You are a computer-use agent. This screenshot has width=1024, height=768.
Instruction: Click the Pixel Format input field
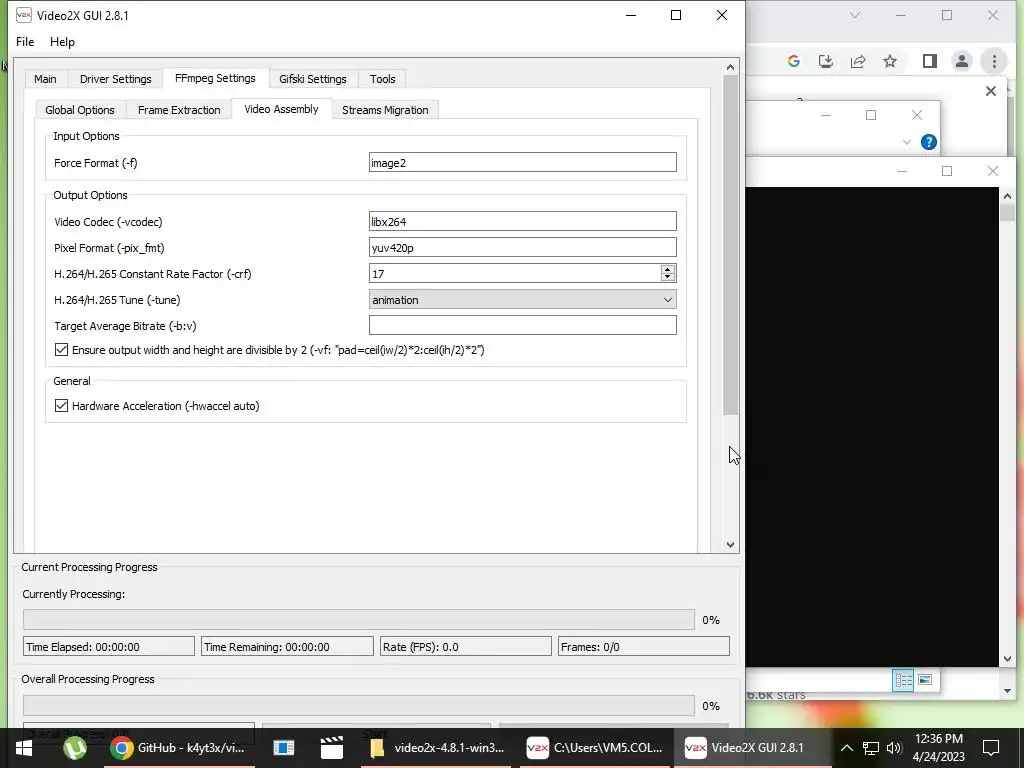click(x=522, y=248)
